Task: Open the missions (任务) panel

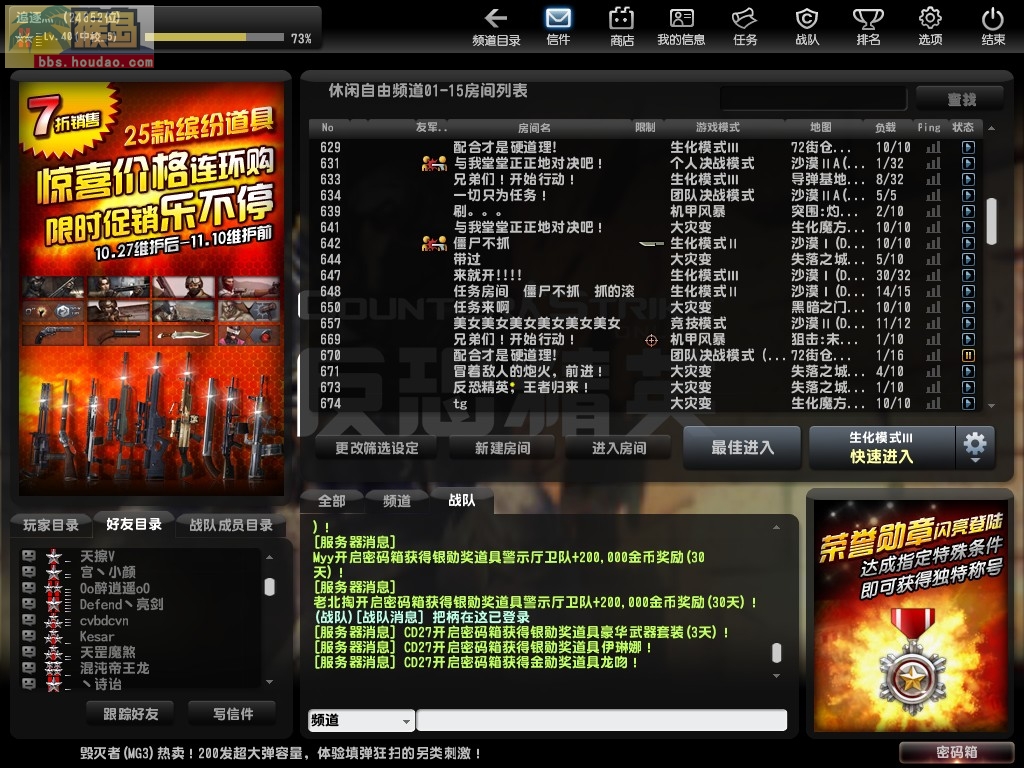Action: [x=744, y=27]
